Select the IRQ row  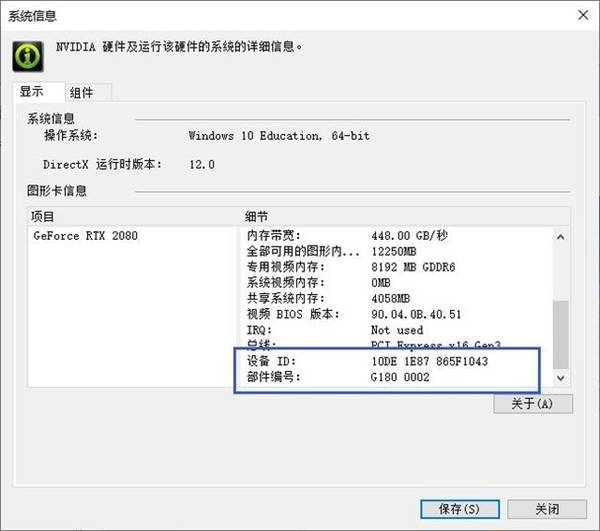click(398, 330)
